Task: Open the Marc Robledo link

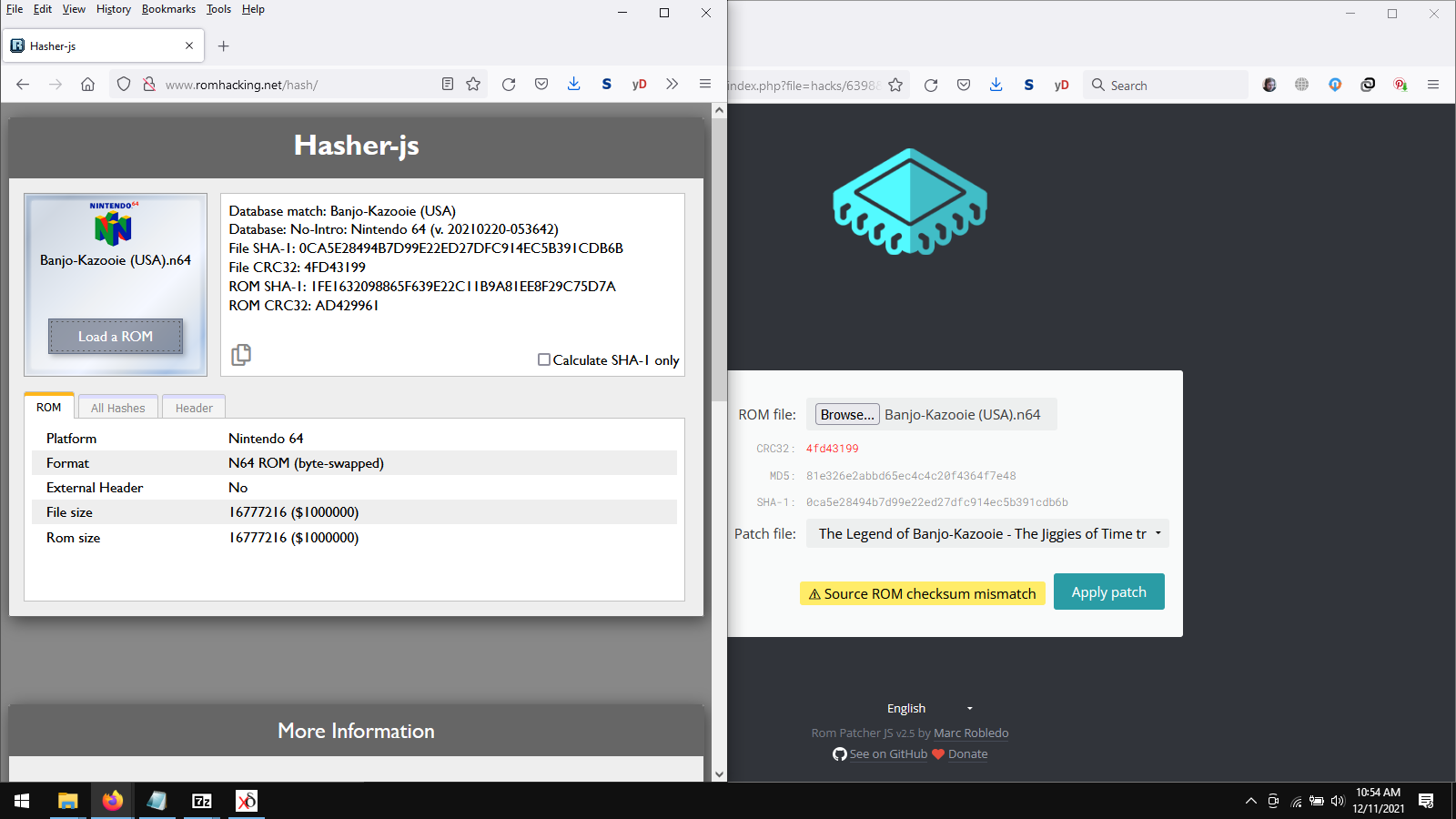Action: pyautogui.click(x=971, y=733)
